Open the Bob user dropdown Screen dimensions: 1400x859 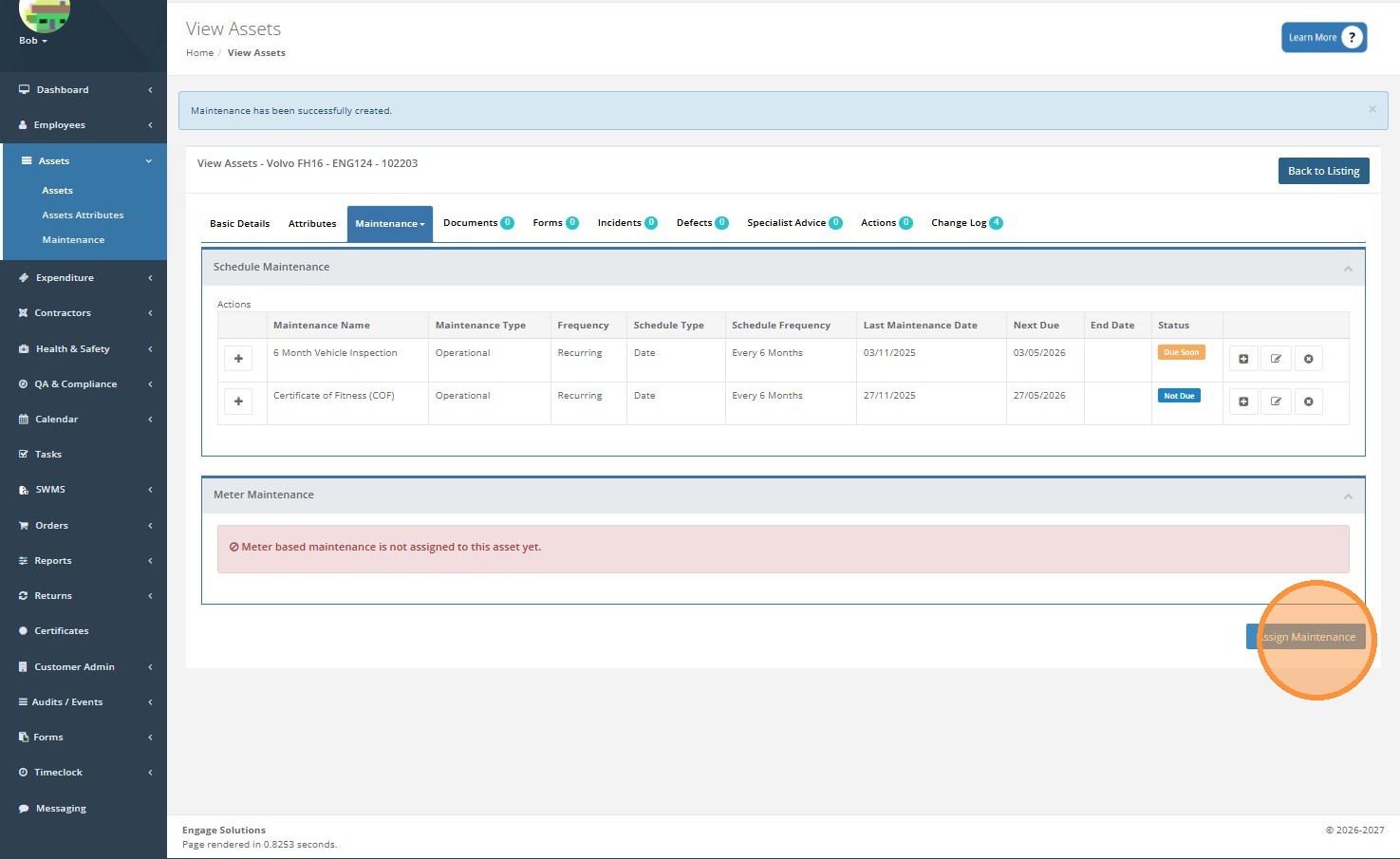(33, 41)
